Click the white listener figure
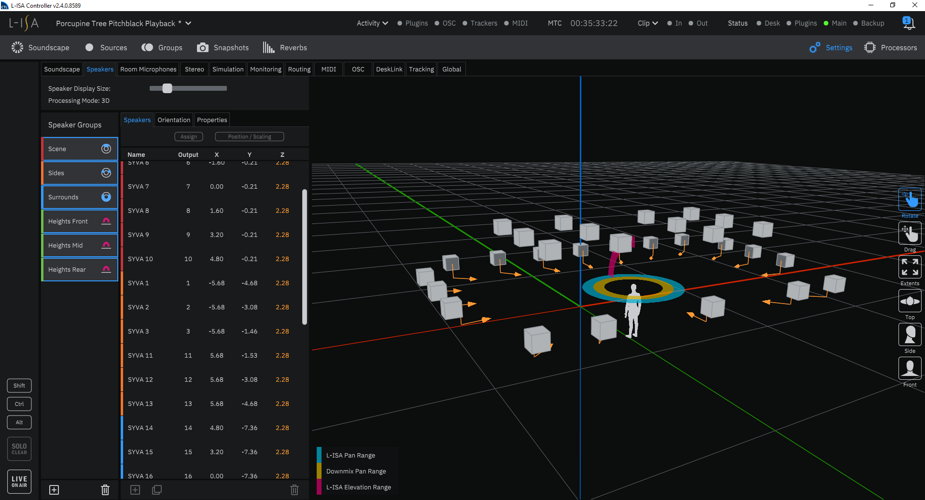 pos(633,310)
